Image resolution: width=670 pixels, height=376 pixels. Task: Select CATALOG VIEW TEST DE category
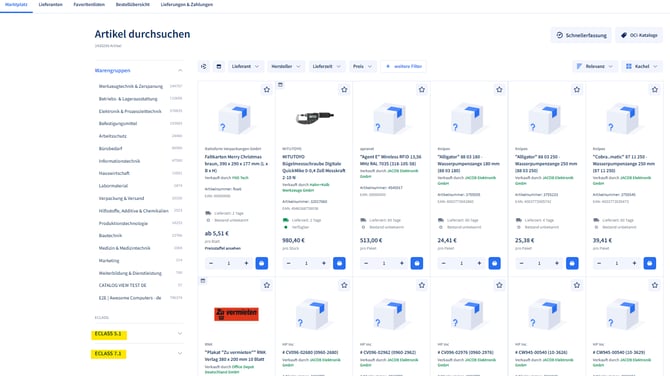[123, 285]
